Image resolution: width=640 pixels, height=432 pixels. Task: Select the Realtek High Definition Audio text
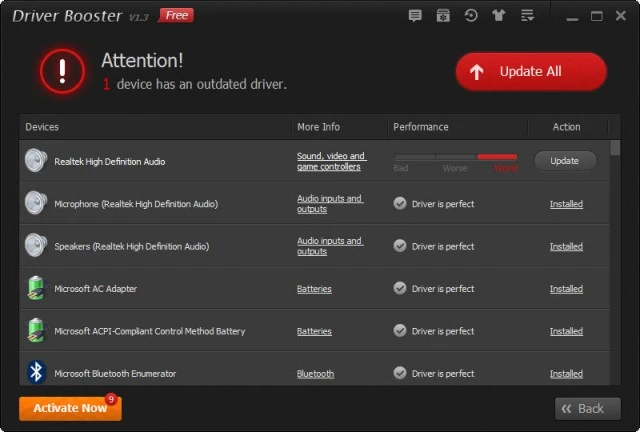[x=110, y=162]
